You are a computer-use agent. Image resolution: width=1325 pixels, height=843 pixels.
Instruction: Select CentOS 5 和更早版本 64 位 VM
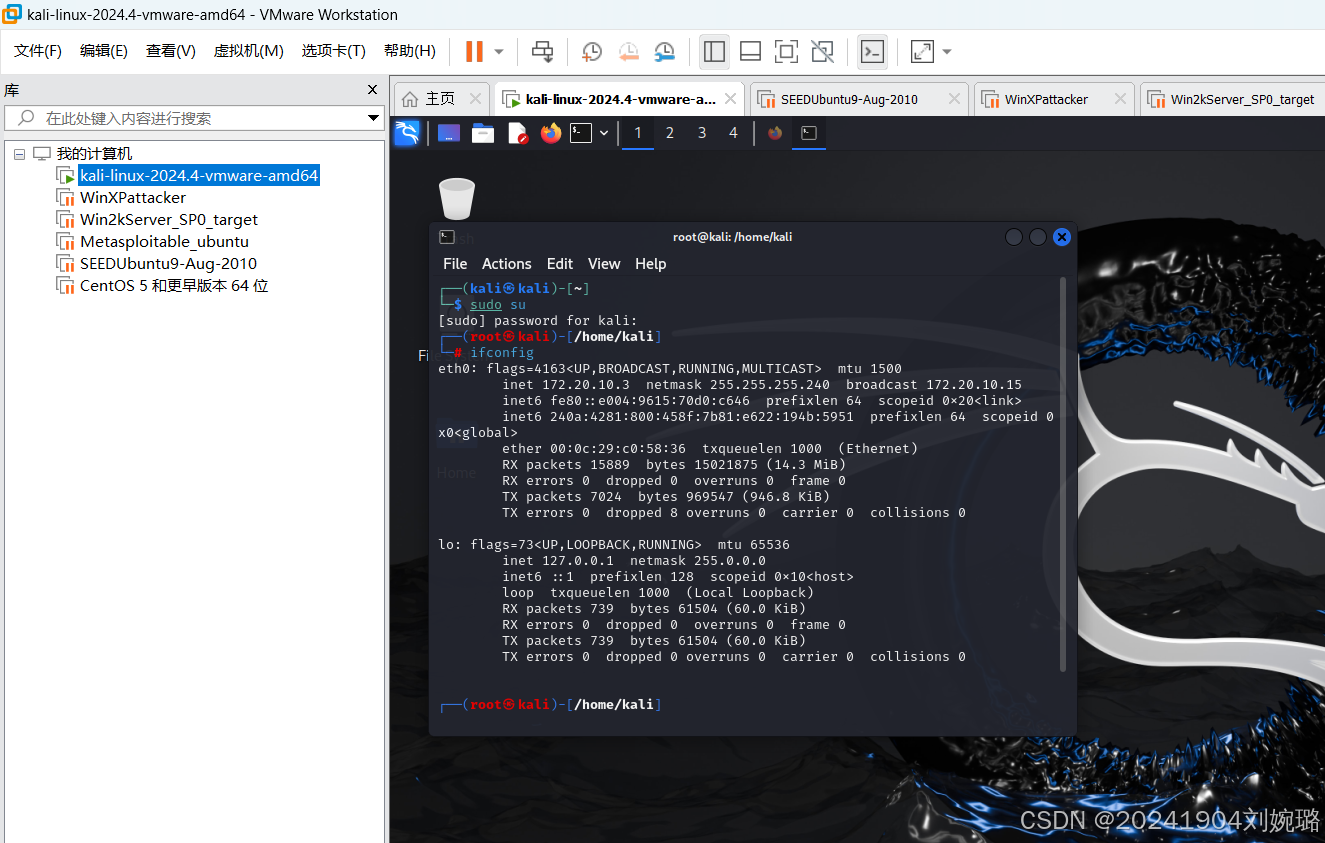tap(174, 286)
